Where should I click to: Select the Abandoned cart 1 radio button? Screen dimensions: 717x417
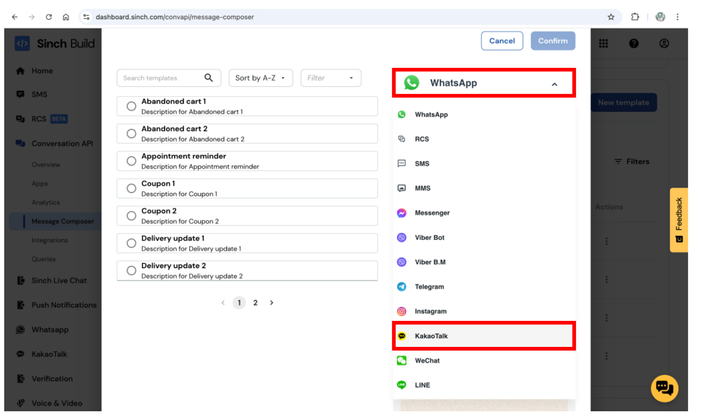pos(131,106)
